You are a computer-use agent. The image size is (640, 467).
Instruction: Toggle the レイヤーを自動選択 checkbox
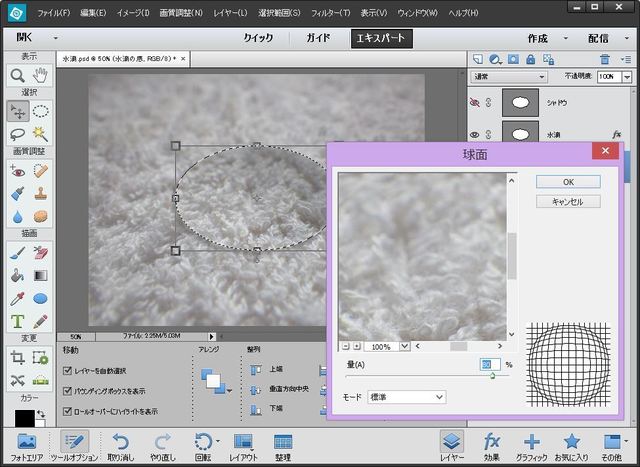click(68, 370)
